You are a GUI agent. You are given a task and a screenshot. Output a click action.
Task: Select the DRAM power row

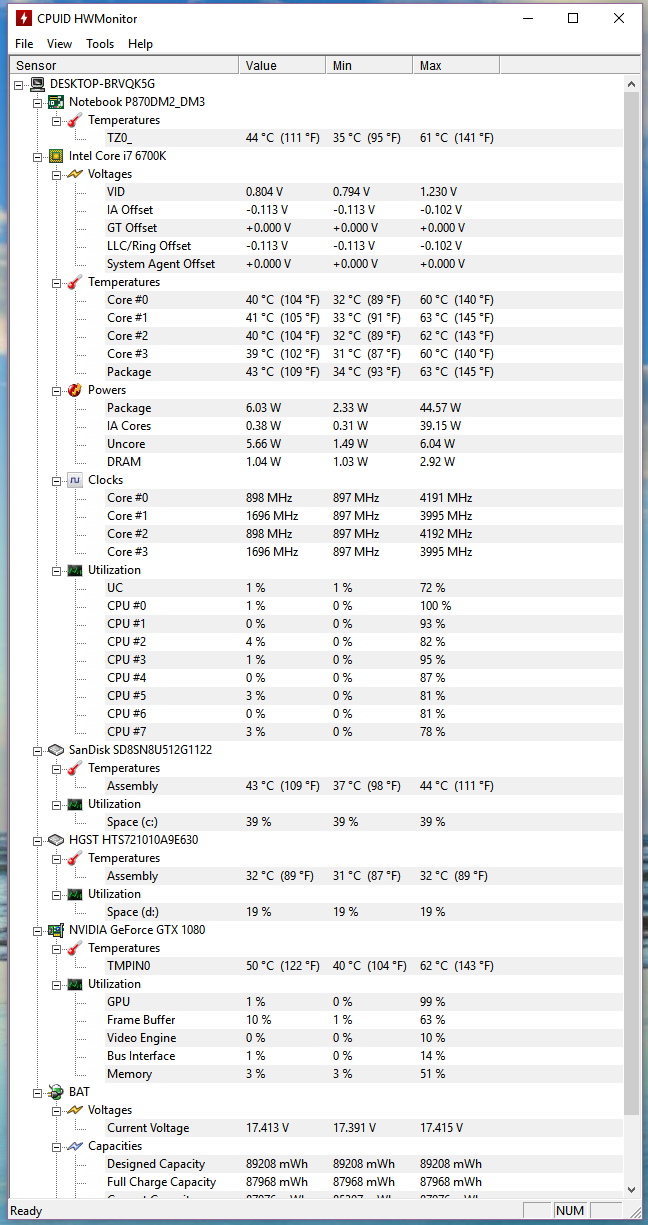(364, 462)
